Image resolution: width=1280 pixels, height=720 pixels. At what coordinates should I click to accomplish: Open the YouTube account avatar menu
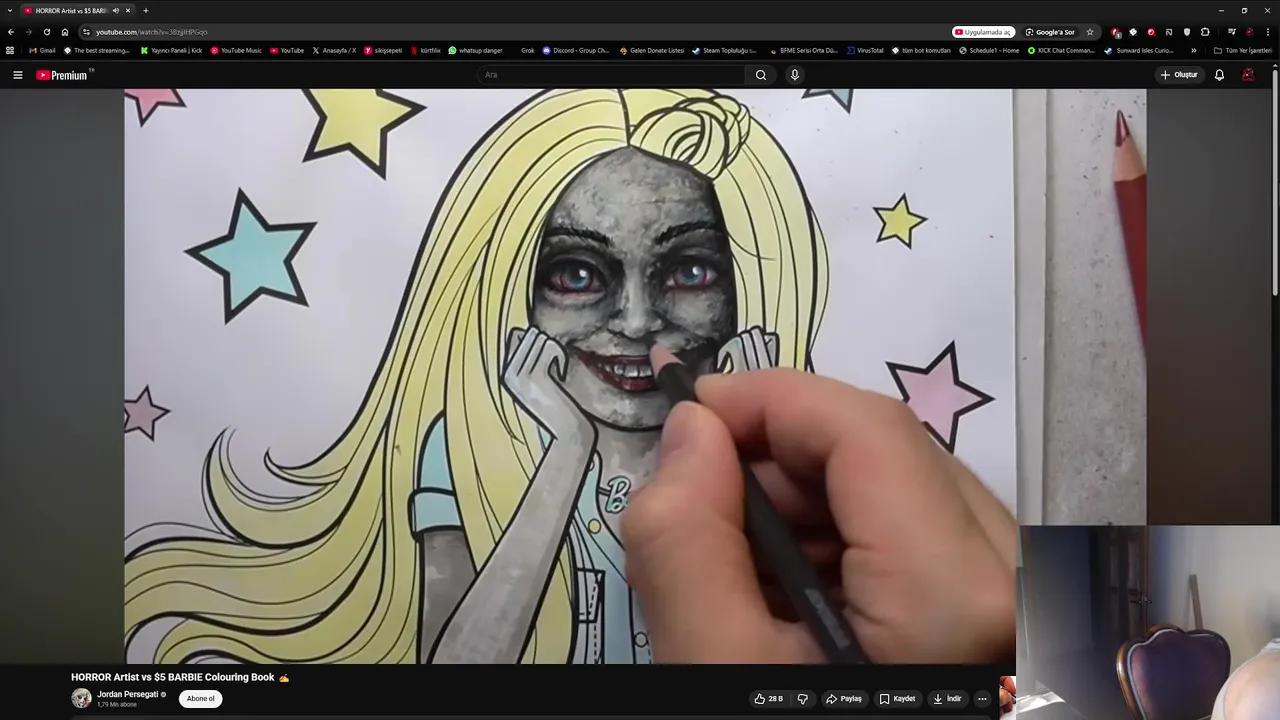[1248, 75]
